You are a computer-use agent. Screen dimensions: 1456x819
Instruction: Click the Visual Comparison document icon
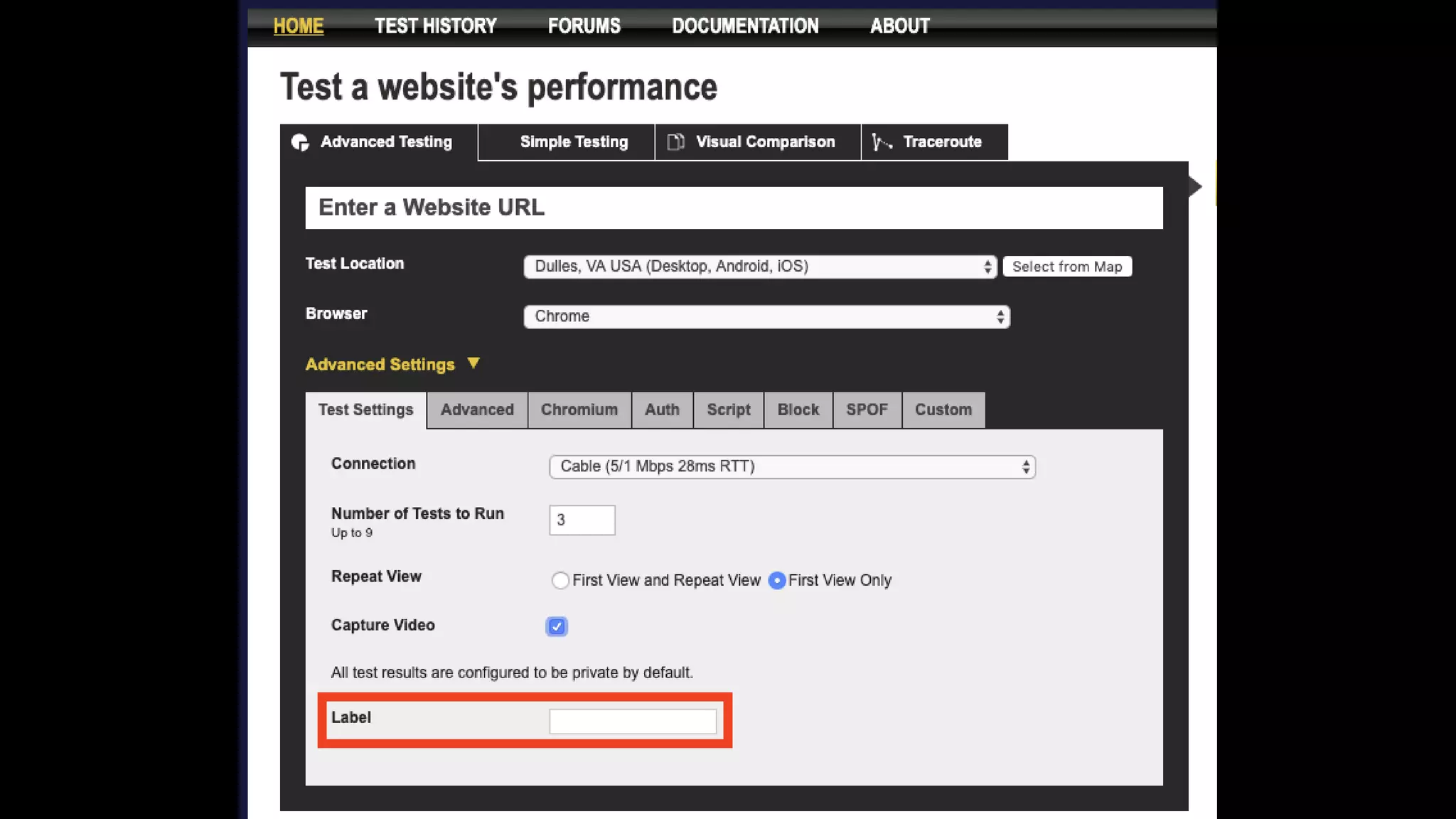(675, 142)
